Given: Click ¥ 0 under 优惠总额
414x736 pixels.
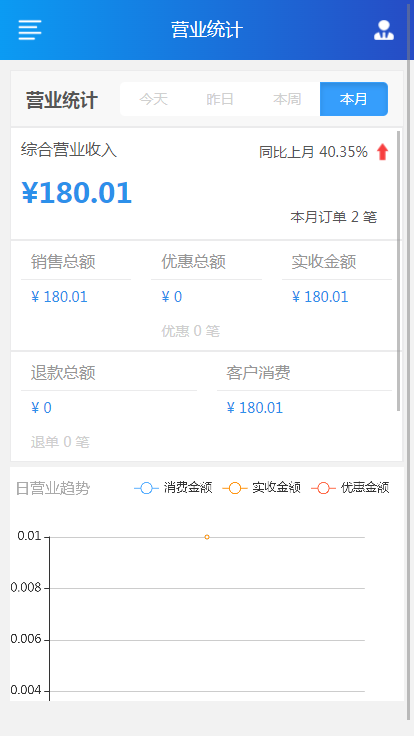Looking at the screenshot, I should click(172, 297).
